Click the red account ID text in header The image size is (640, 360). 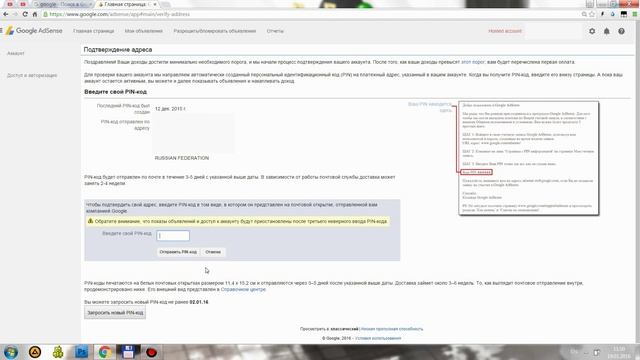505,31
